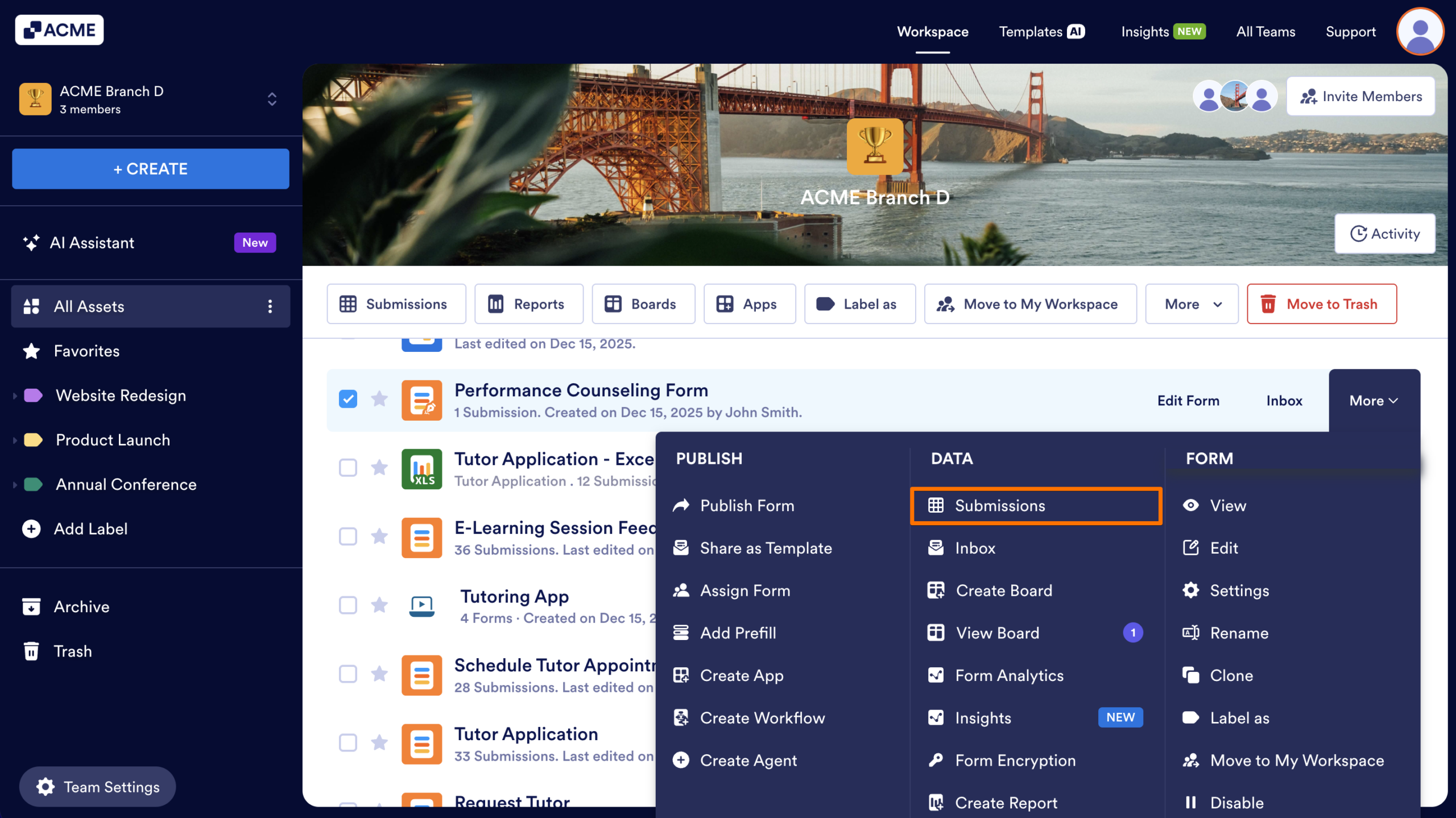Expand the More dropdown in toolbar
Image resolution: width=1456 pixels, height=818 pixels.
tap(1191, 304)
